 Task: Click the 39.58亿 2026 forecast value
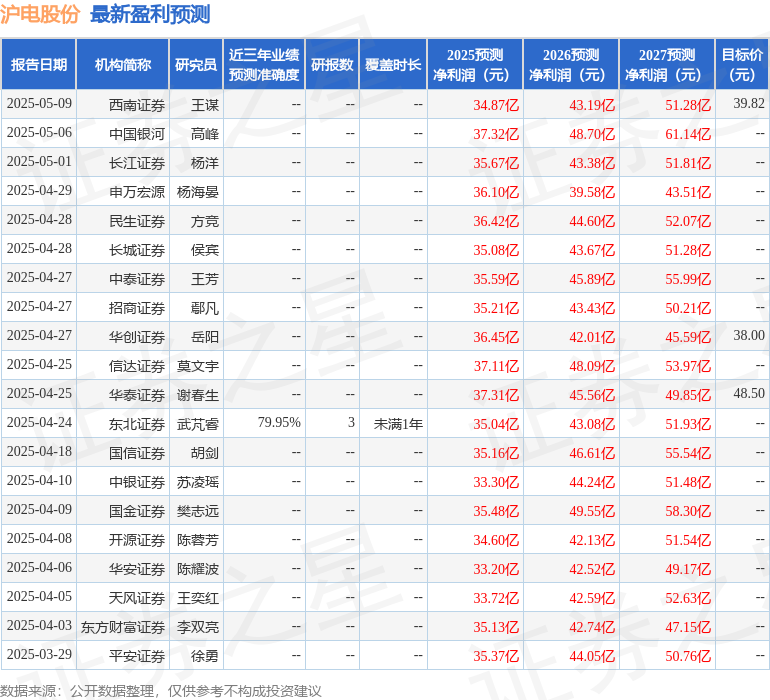[x=592, y=192]
